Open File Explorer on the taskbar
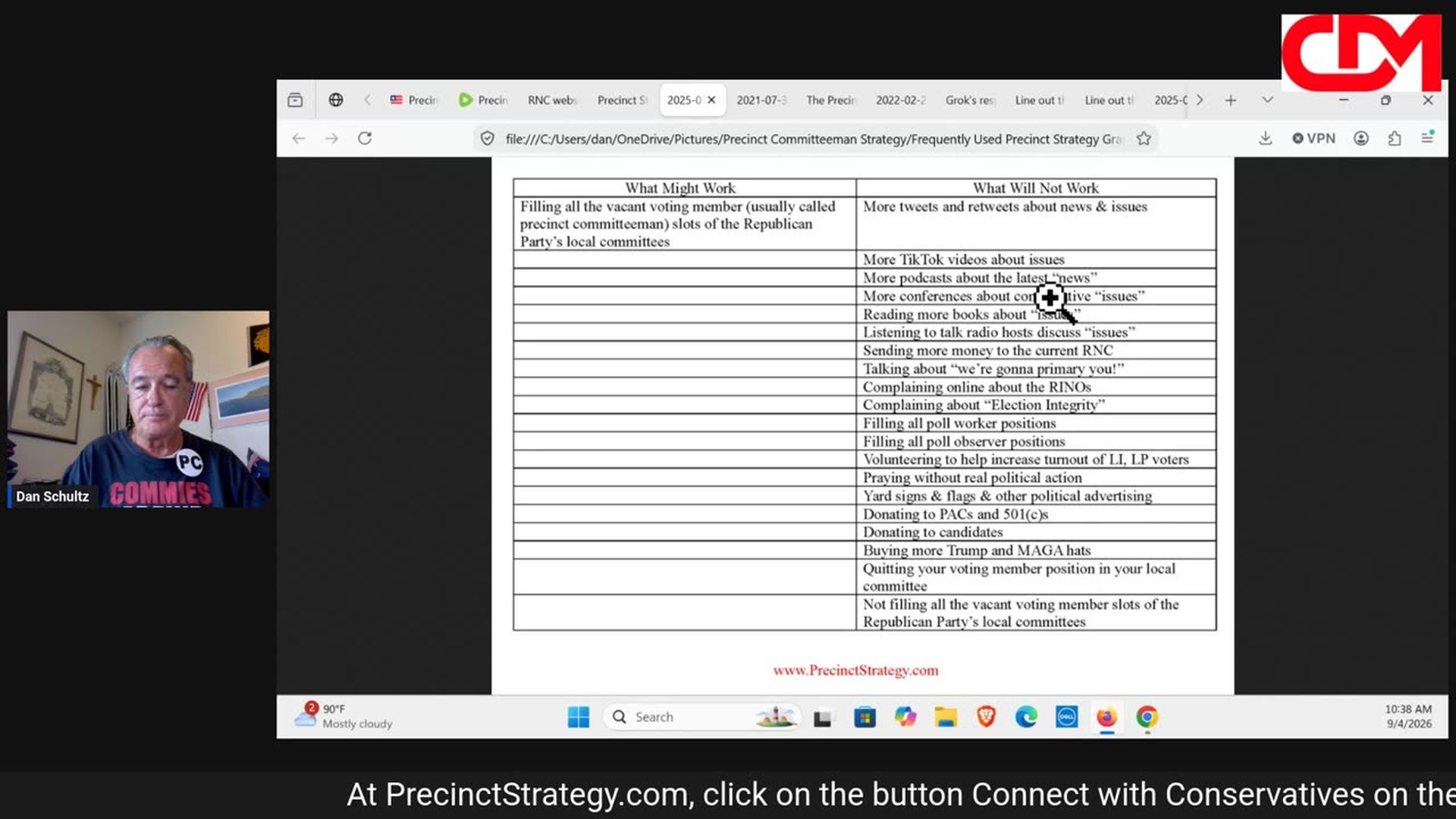Viewport: 1456px width, 819px height. (x=946, y=717)
